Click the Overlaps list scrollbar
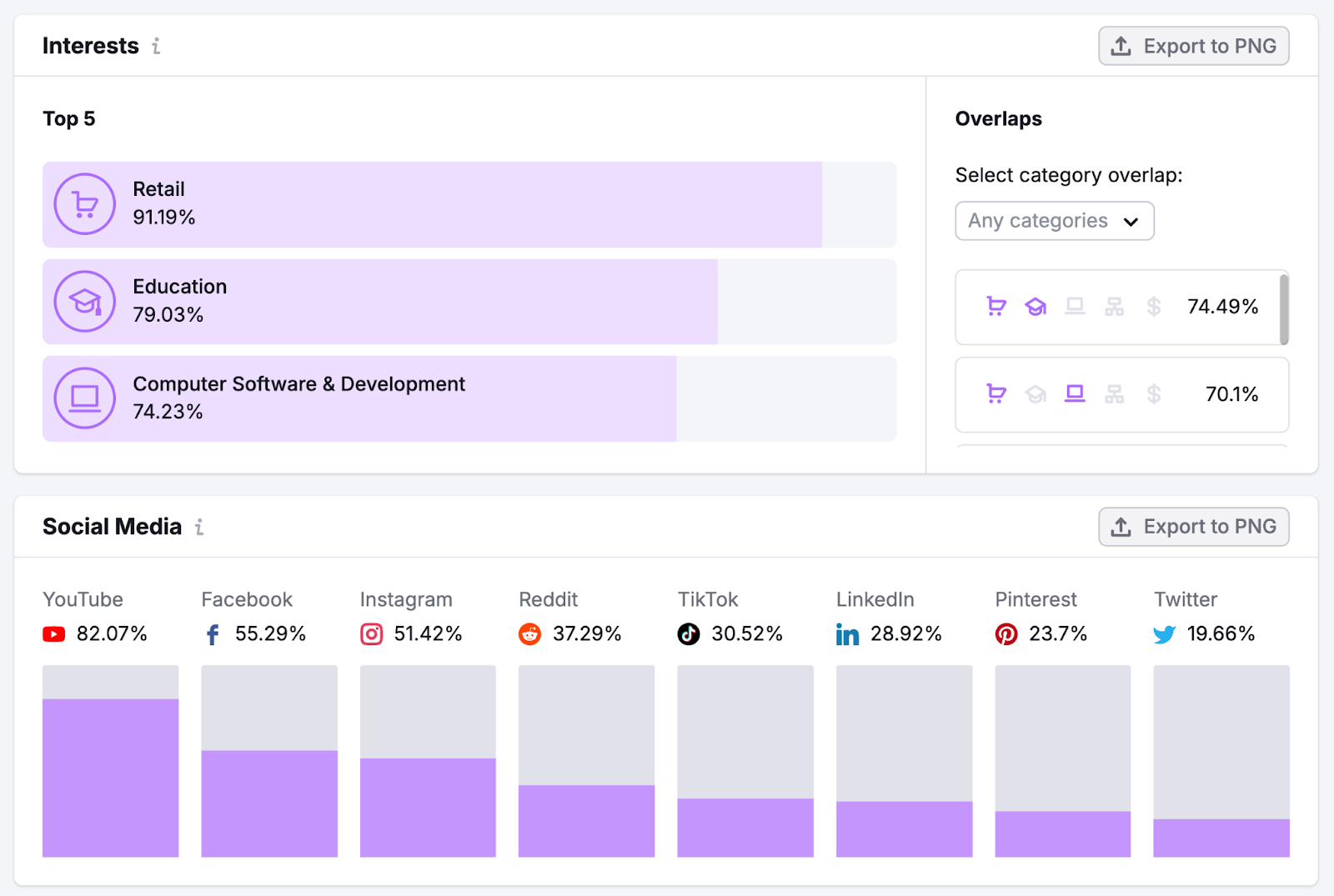Screen dimensions: 1334x896 click(x=1285, y=308)
